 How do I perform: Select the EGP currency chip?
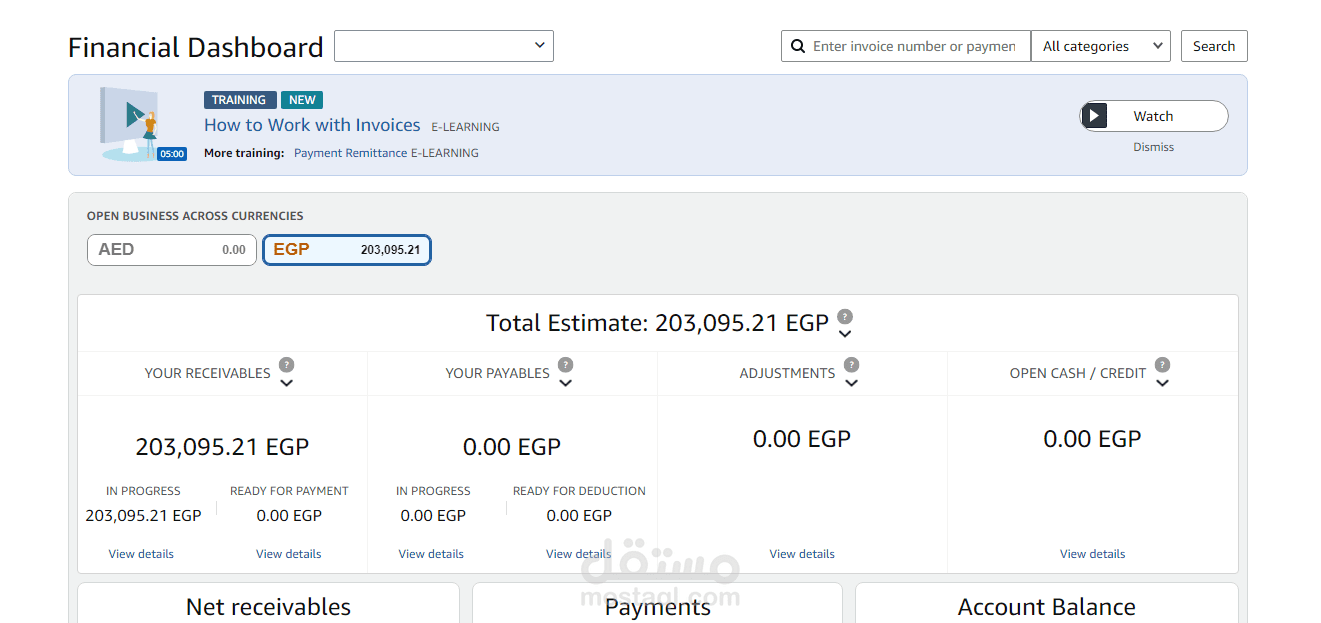pyautogui.click(x=346, y=250)
